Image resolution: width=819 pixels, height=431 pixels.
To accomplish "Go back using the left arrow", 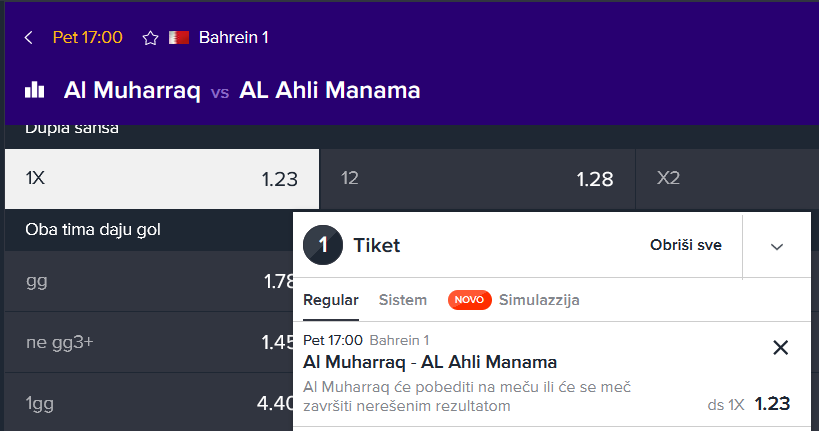I will click(29, 38).
